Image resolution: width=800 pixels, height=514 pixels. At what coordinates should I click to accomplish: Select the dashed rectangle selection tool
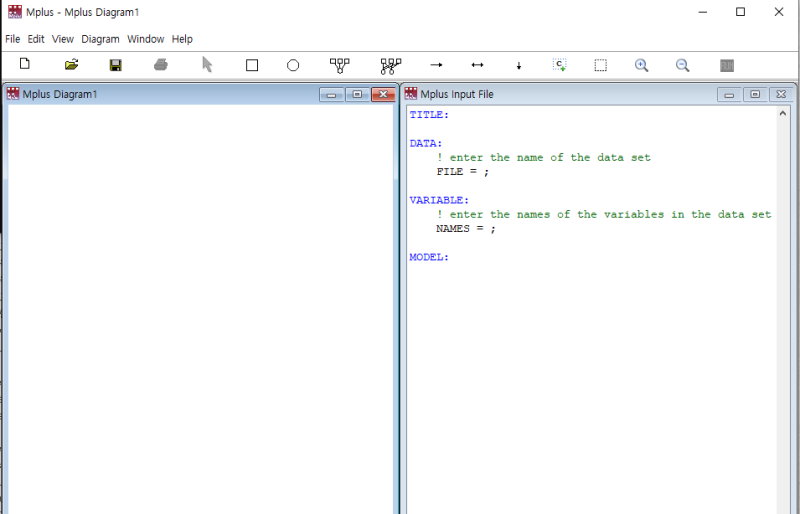click(x=600, y=65)
